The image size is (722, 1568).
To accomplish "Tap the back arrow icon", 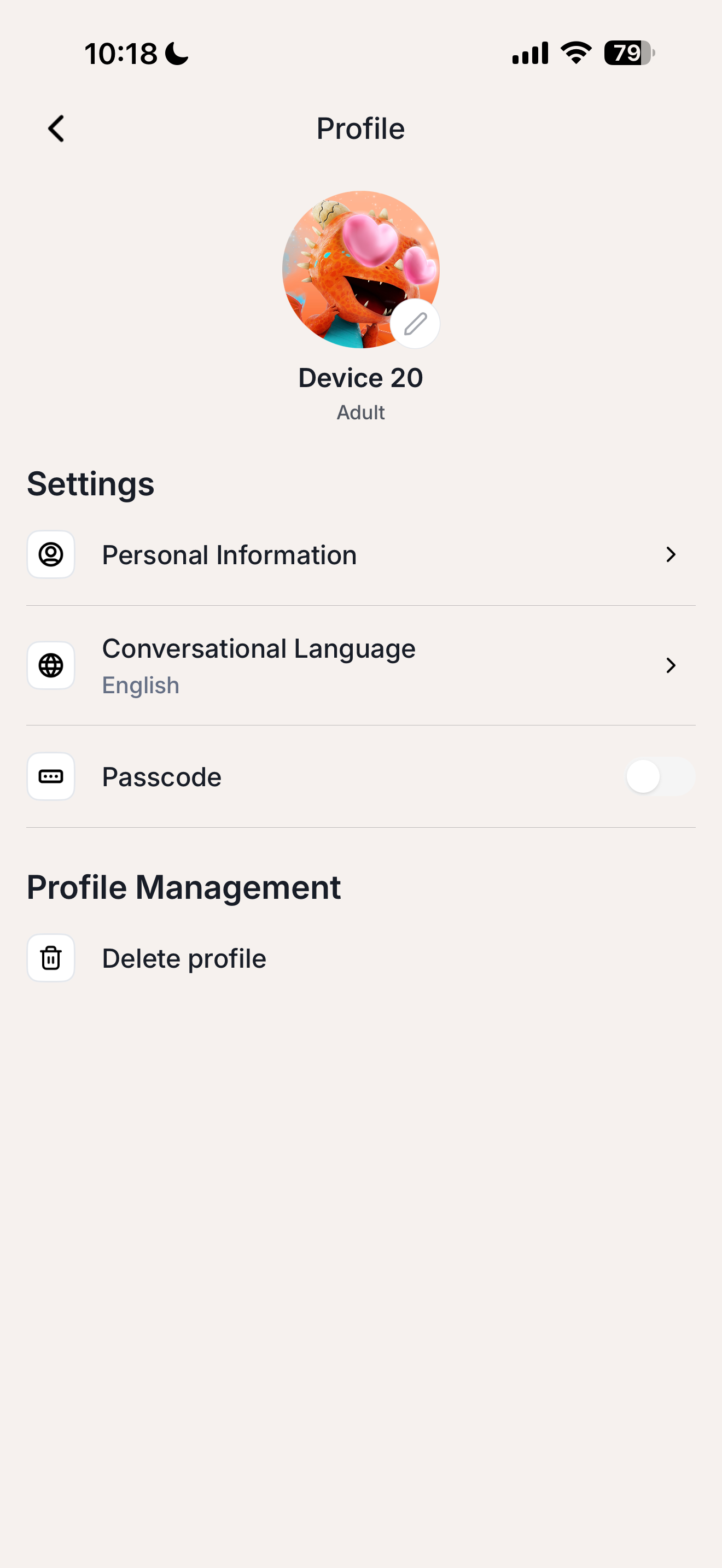I will tap(56, 128).
